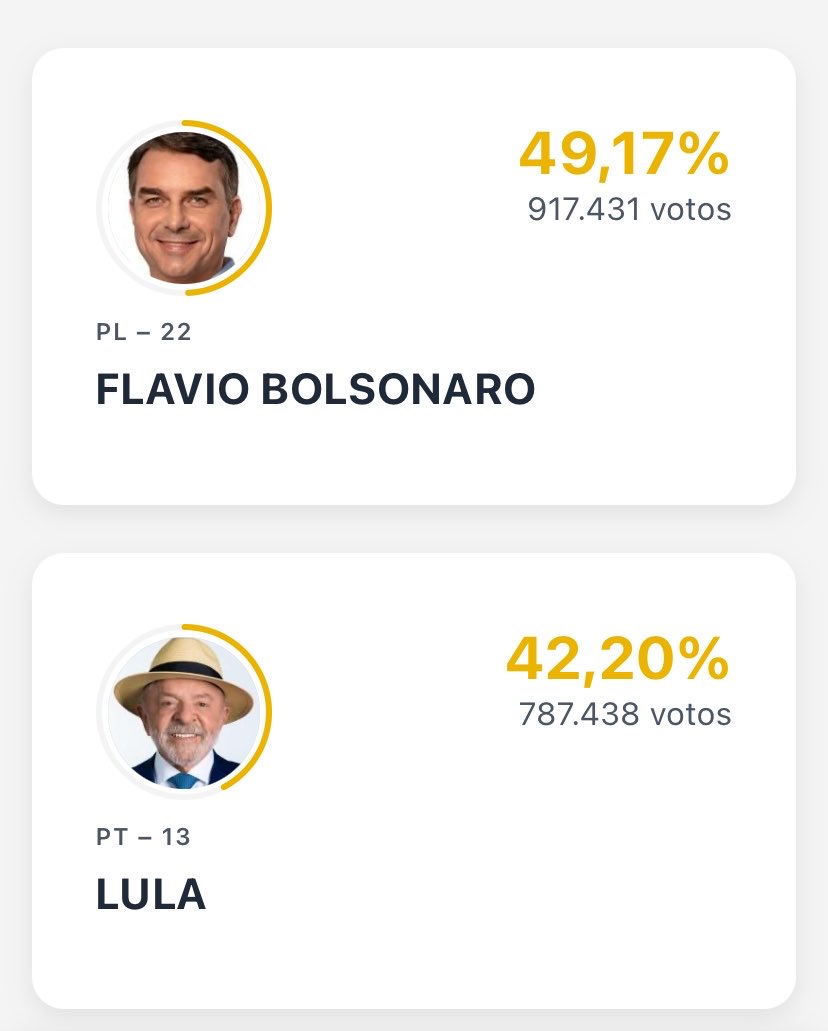The height and width of the screenshot is (1031, 828).
Task: Open Flavio Bolsonaro's candidate photo
Action: coord(183,208)
